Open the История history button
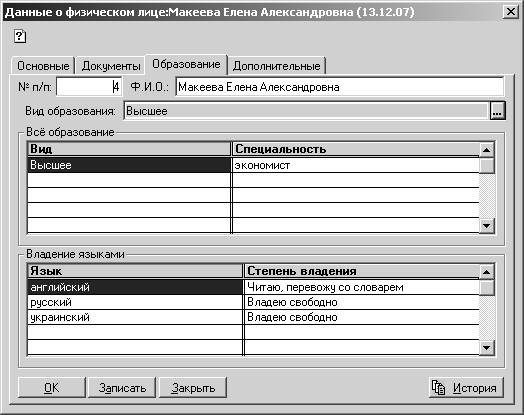This screenshot has width=524, height=415. tap(466, 388)
